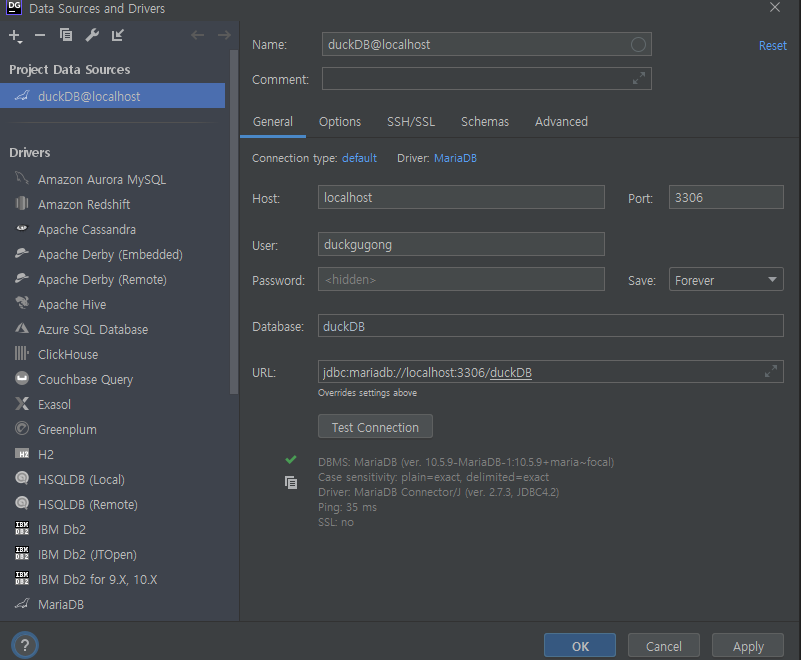Select IBM Db2 for 9.X, 10.X driver
The image size is (801, 660).
114,580
